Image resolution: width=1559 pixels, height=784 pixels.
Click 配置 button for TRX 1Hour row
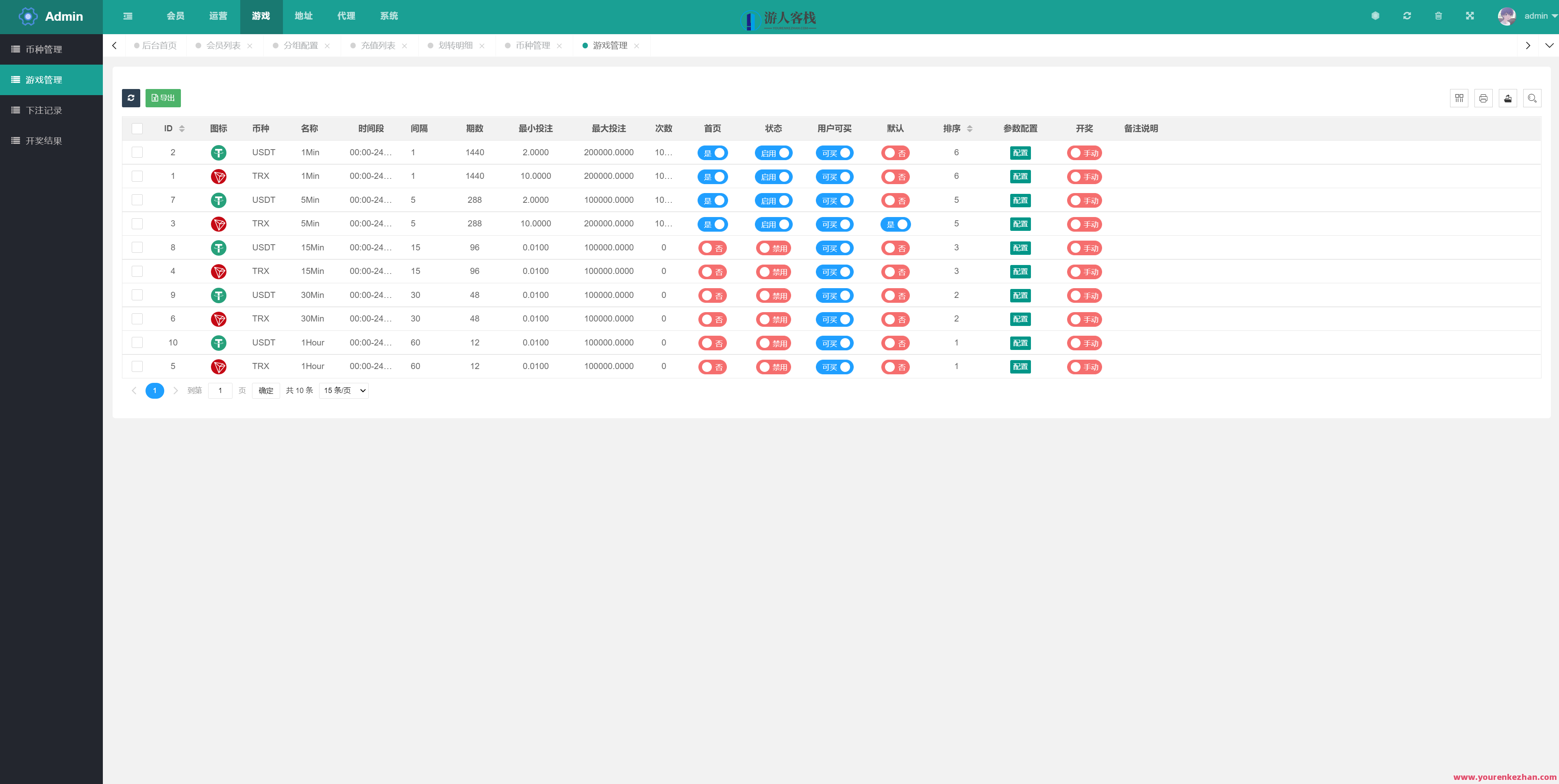(x=1020, y=367)
